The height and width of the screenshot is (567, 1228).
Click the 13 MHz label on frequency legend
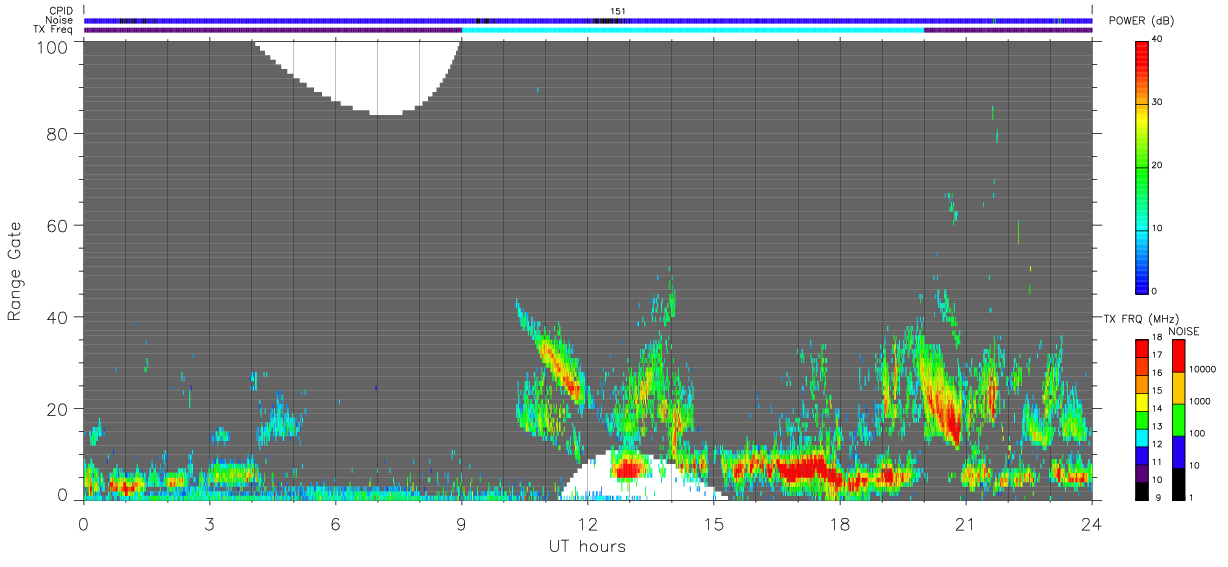(x=1157, y=426)
